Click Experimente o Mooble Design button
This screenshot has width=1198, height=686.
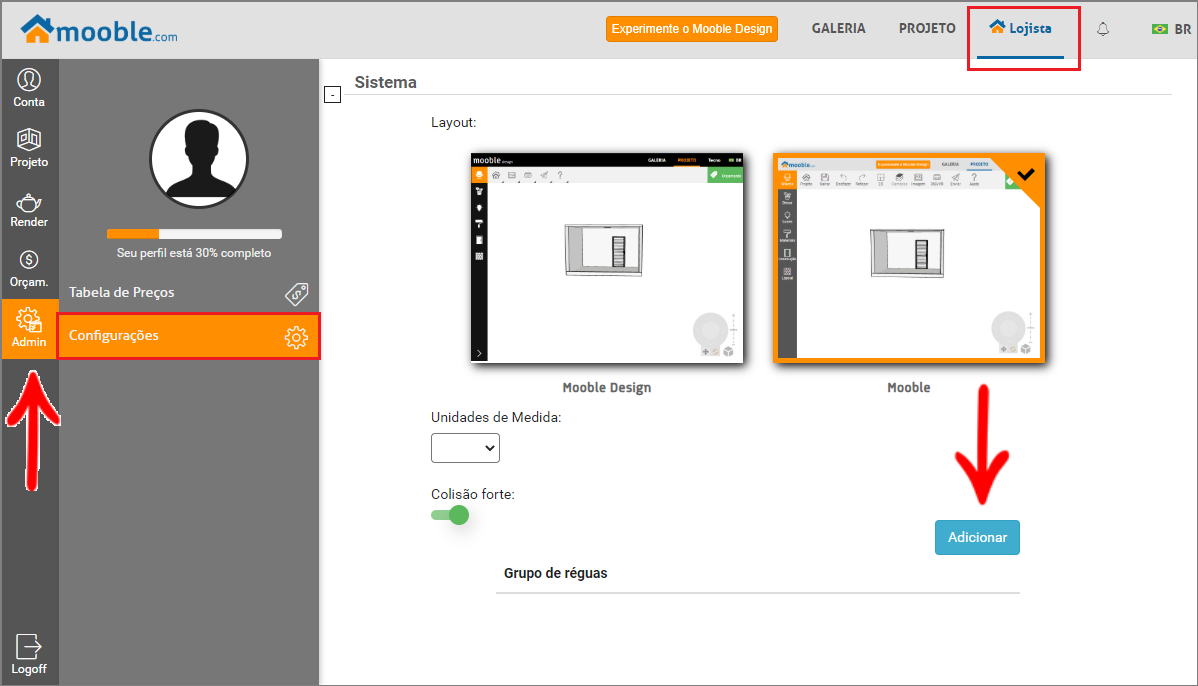click(691, 29)
